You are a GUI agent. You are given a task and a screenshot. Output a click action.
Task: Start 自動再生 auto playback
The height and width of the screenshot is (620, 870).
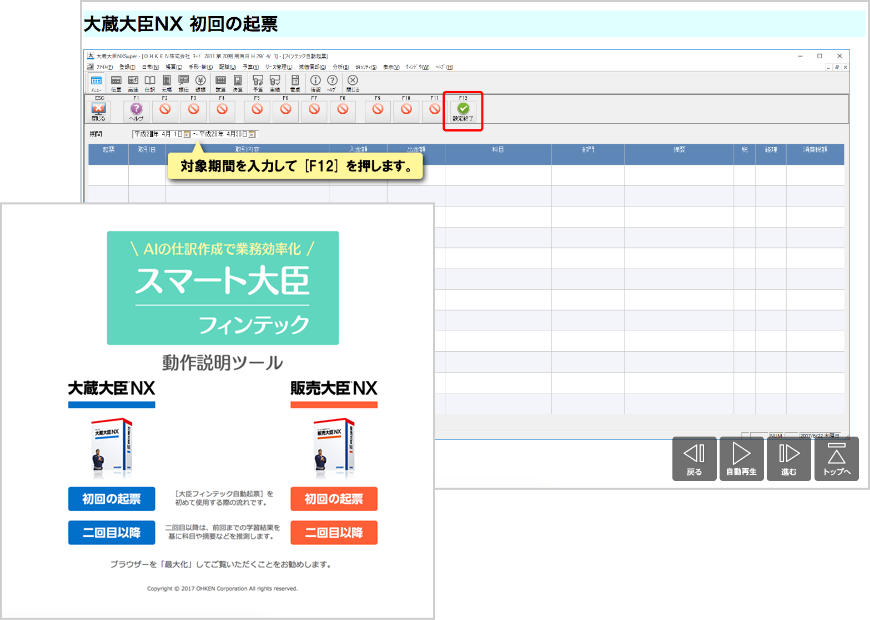coord(741,458)
